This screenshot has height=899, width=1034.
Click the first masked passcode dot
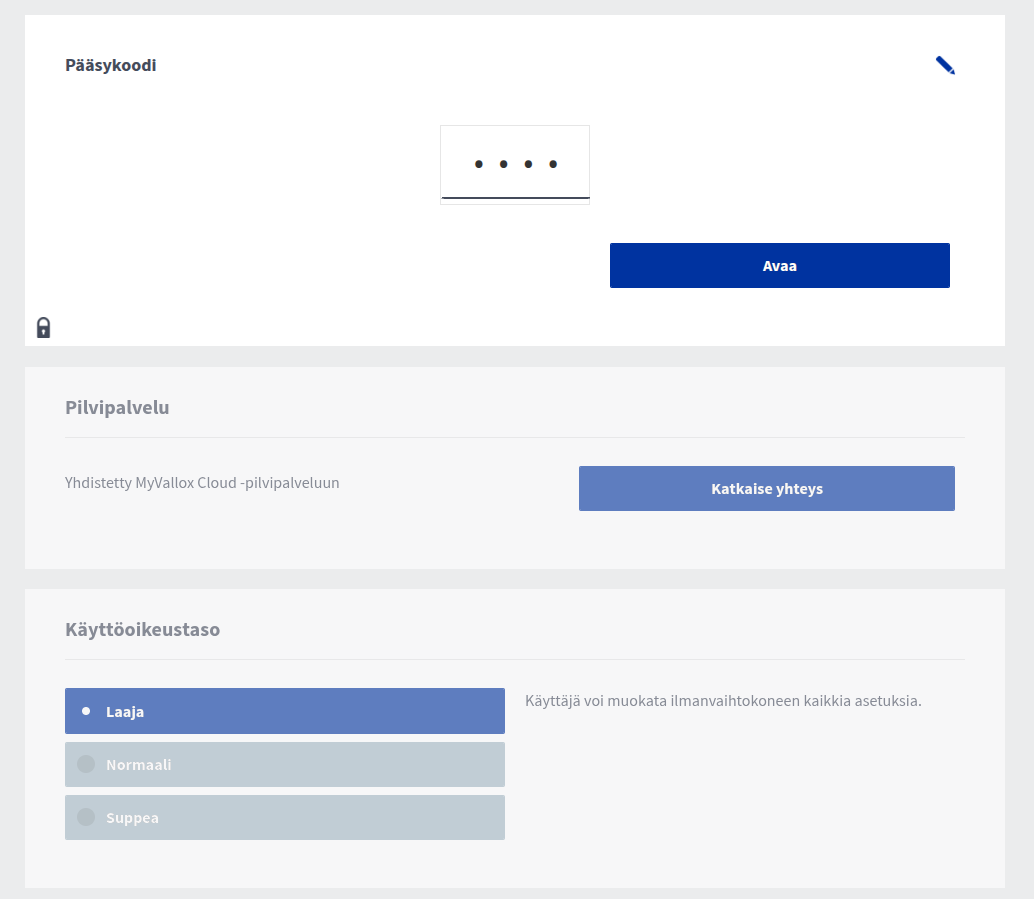click(479, 164)
